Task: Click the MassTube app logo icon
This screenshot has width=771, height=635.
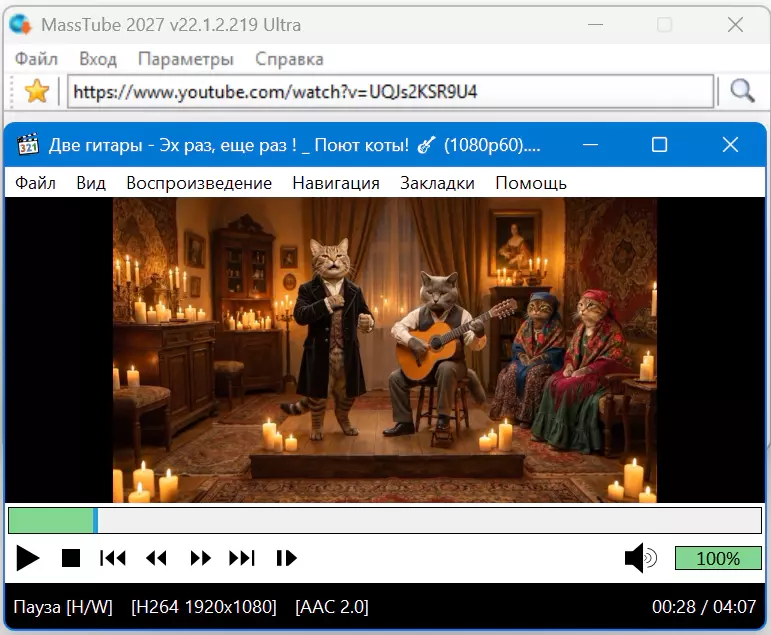Action: tap(21, 24)
